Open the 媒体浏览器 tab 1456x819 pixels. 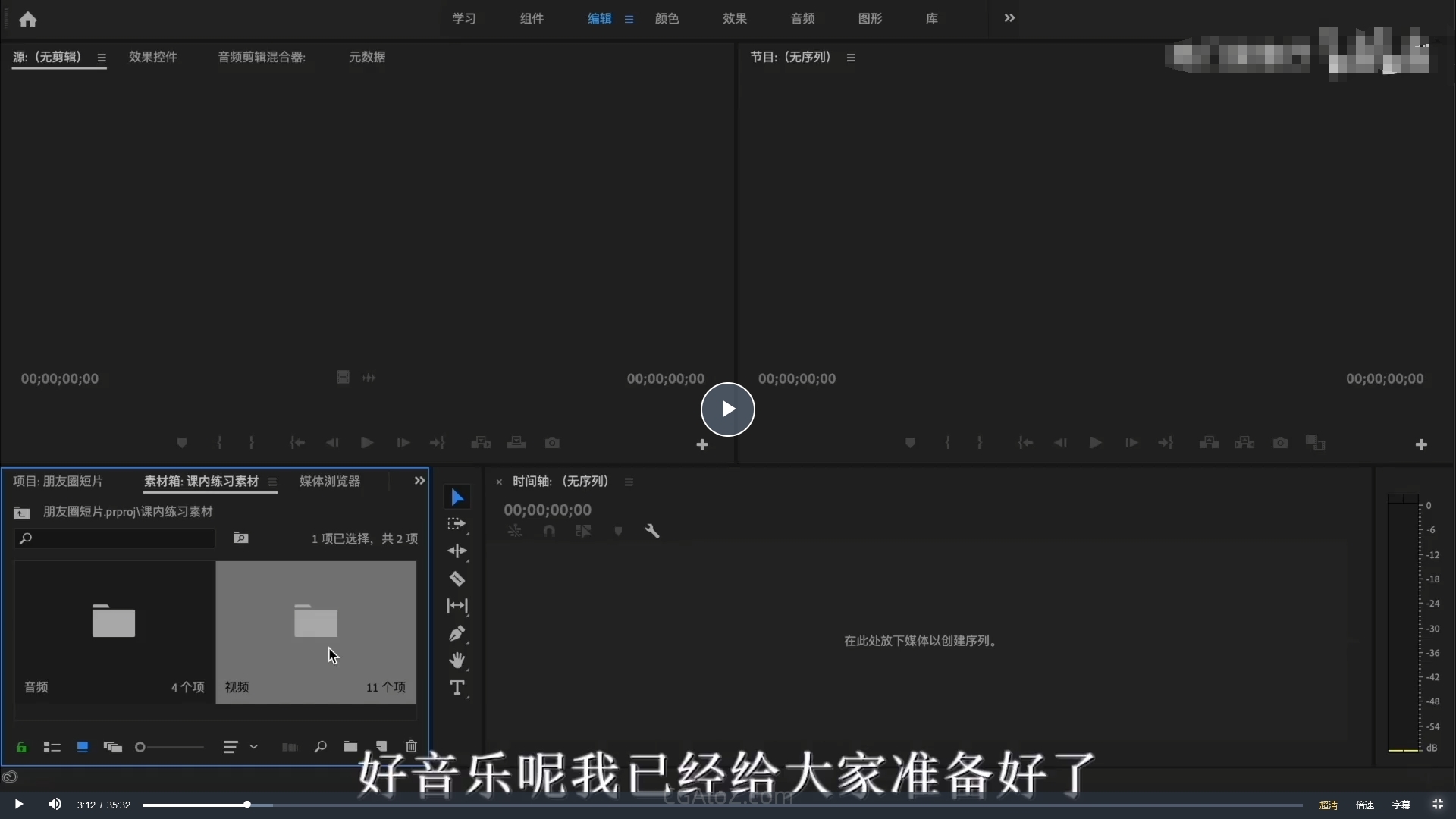click(329, 482)
